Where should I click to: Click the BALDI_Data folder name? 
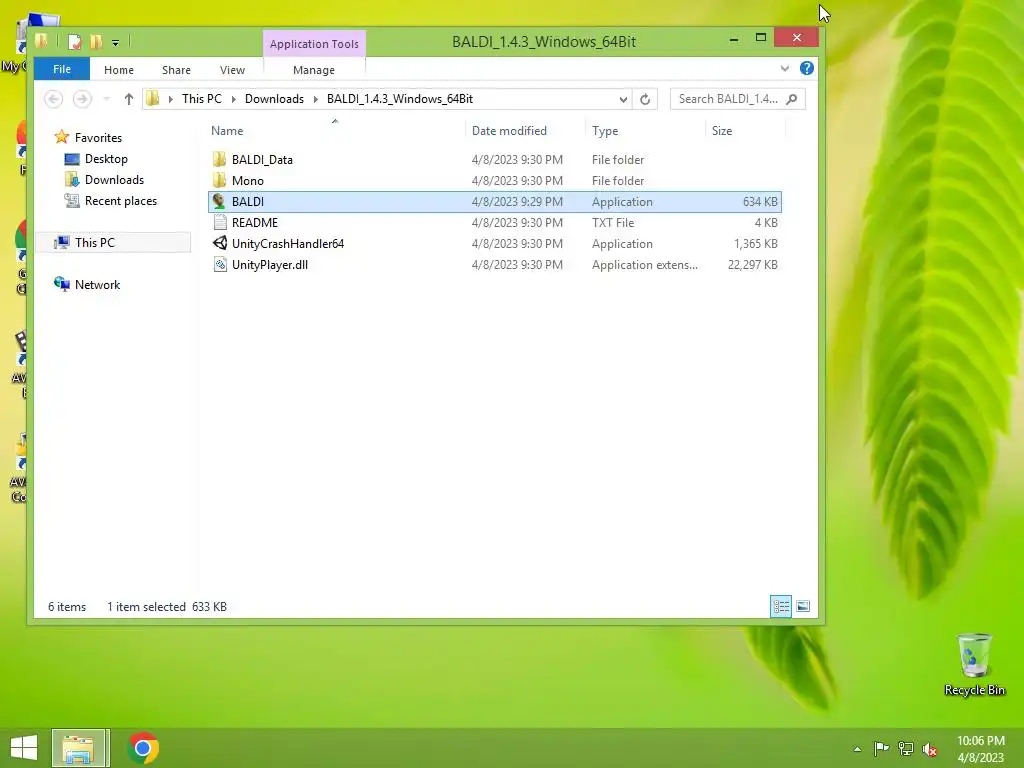(262, 159)
